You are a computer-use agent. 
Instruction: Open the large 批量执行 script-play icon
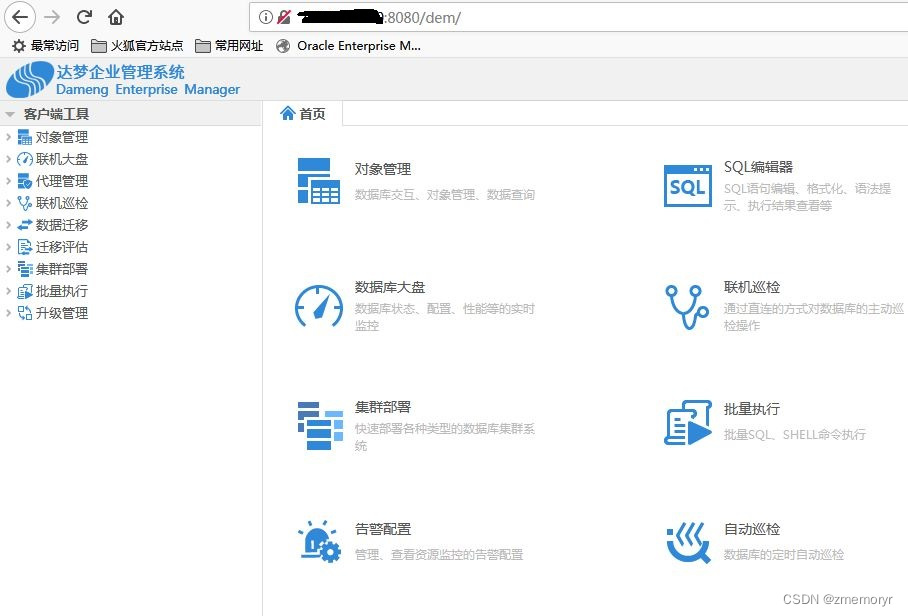[687, 423]
